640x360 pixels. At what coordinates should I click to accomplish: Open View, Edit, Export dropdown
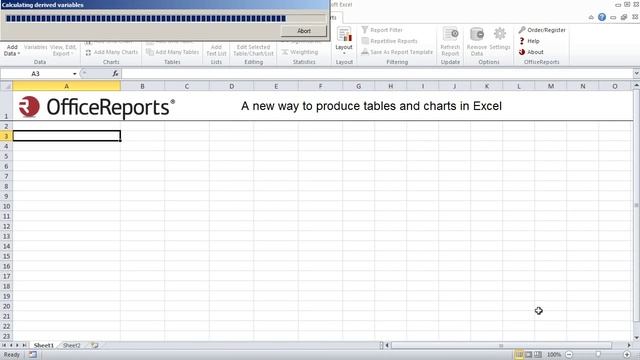pos(63,50)
